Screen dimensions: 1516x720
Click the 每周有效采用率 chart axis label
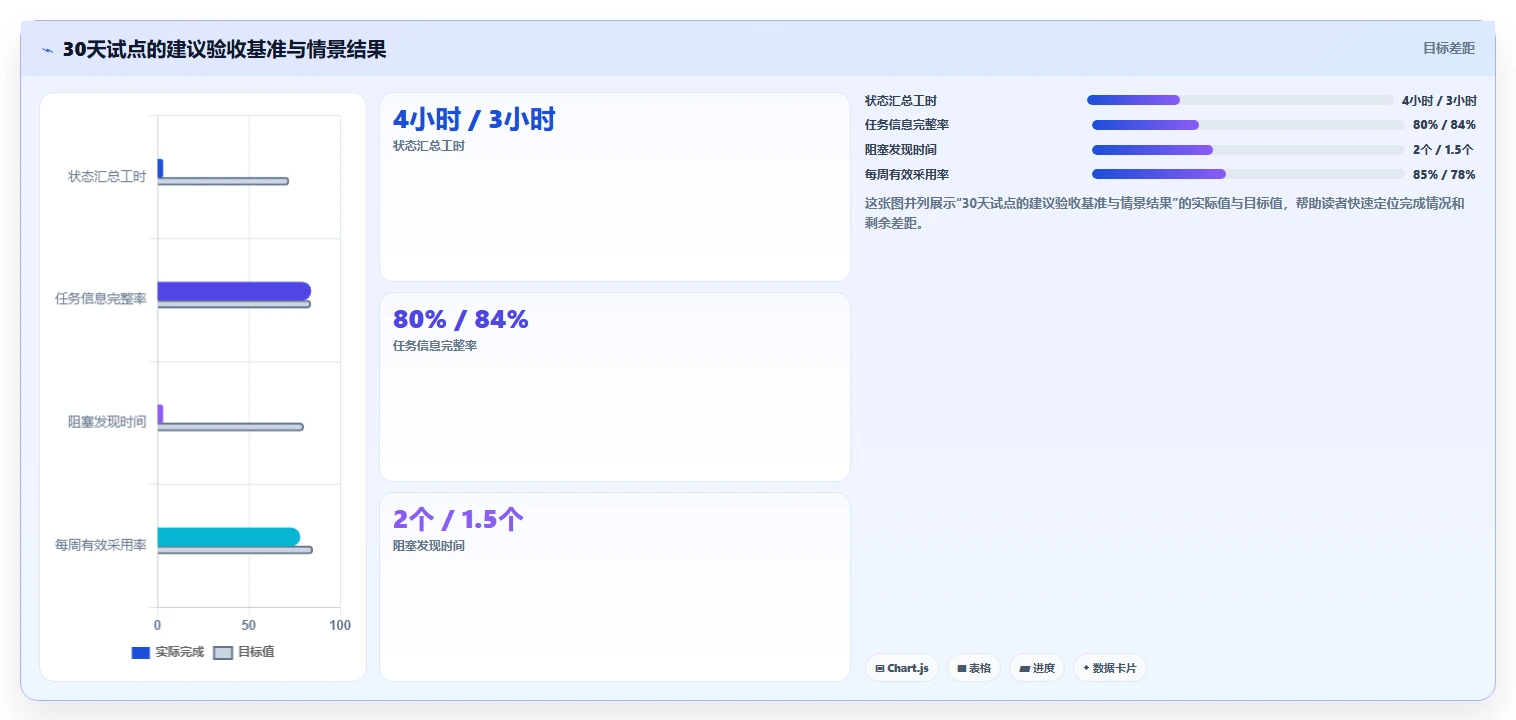(x=100, y=545)
